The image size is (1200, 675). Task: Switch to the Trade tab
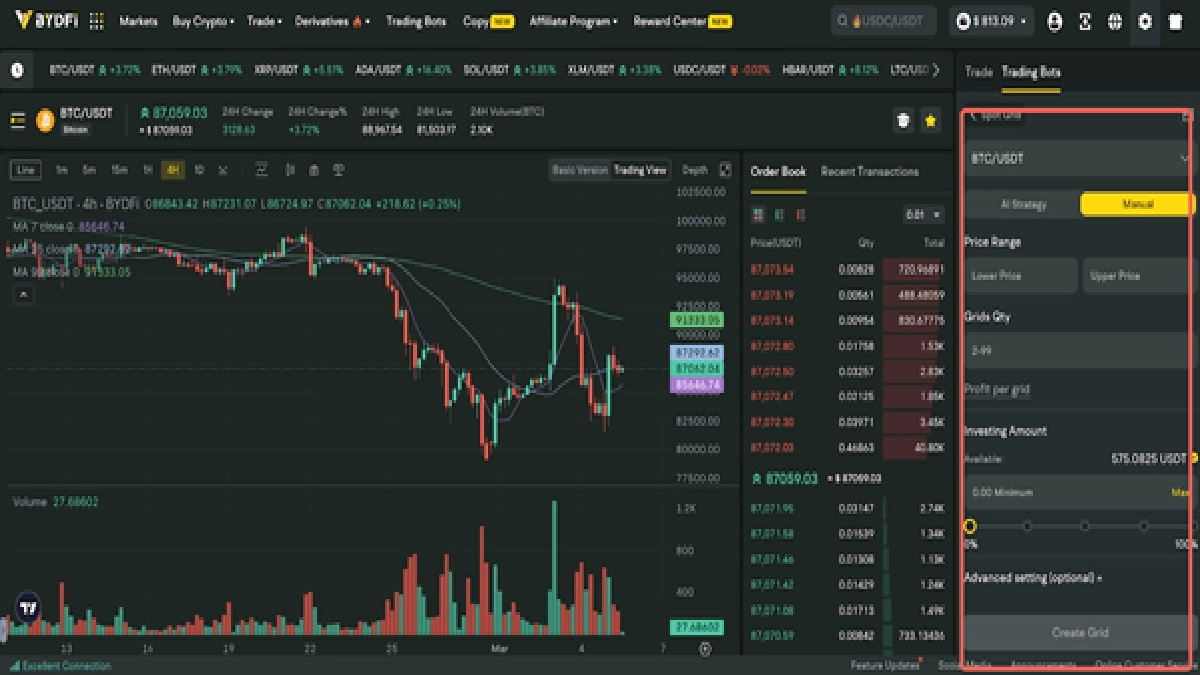pos(978,72)
